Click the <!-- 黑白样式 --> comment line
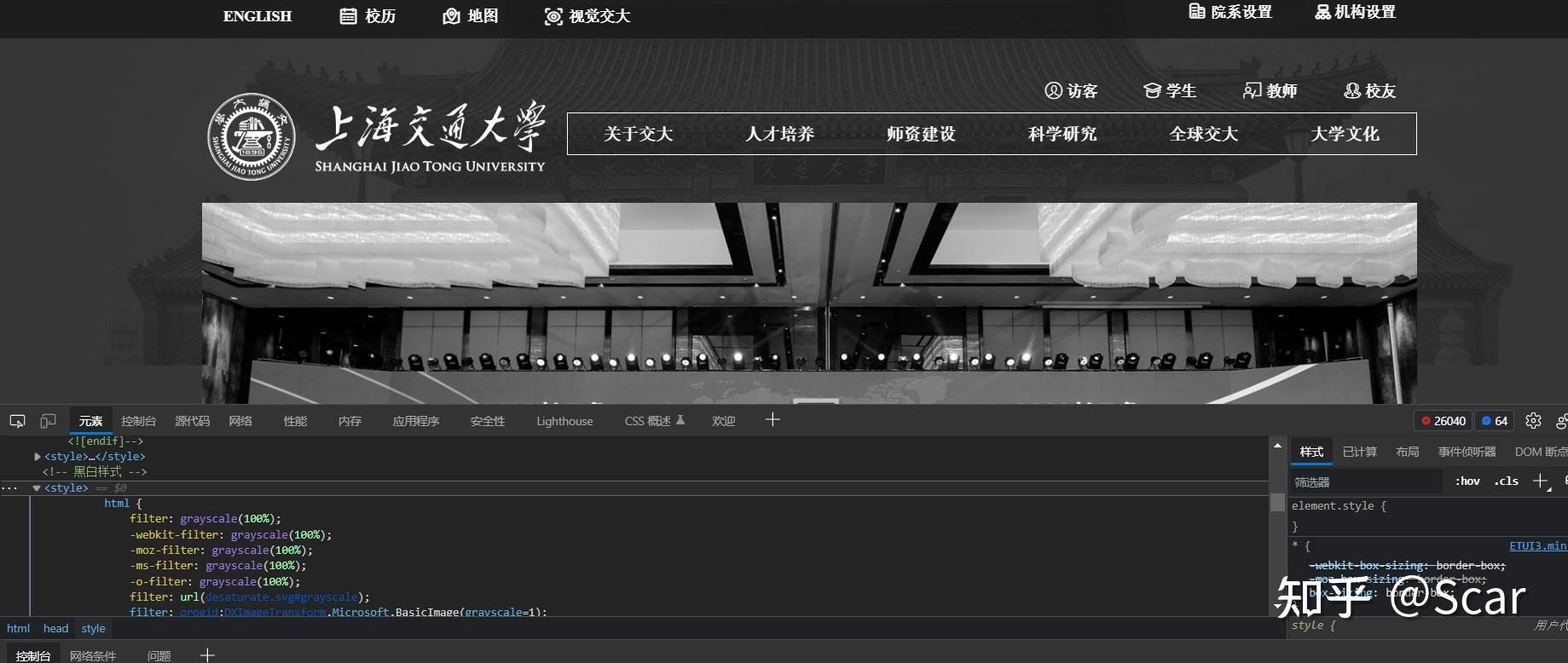The height and width of the screenshot is (663, 1568). pyautogui.click(x=95, y=471)
